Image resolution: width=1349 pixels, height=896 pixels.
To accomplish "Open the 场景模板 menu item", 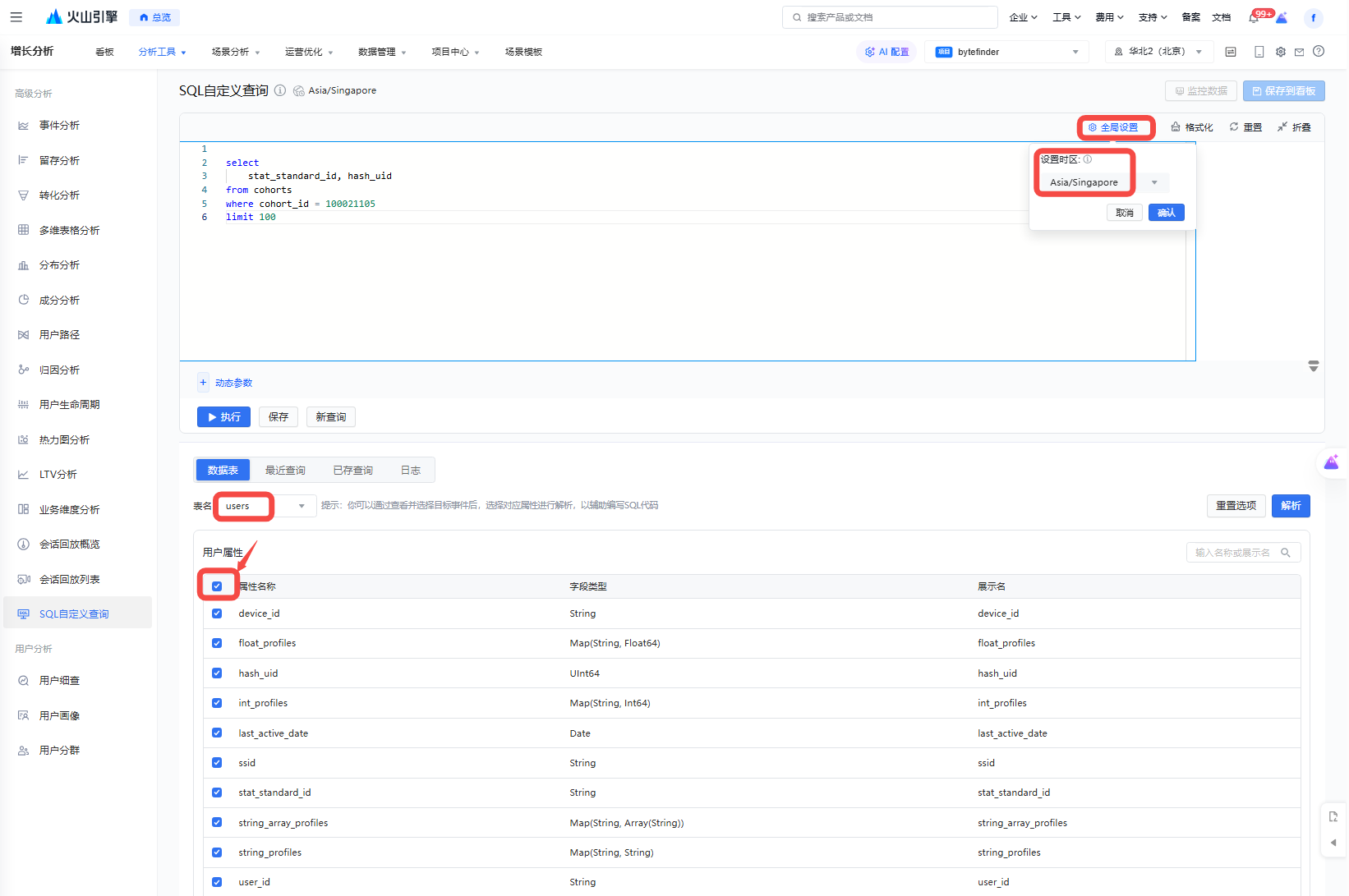I will pos(523,52).
